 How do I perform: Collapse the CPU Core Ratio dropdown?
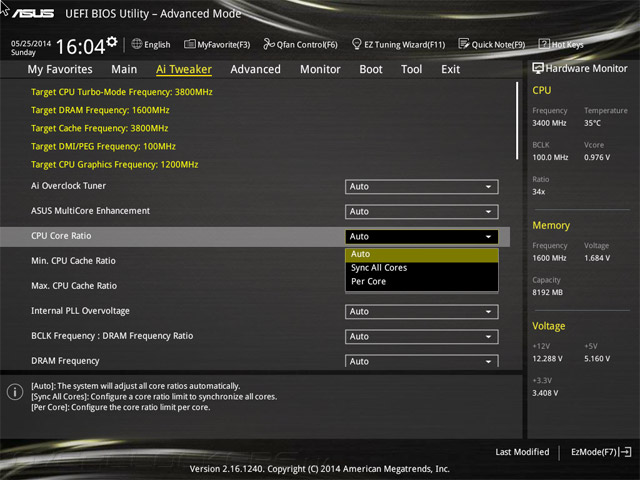tap(422, 237)
